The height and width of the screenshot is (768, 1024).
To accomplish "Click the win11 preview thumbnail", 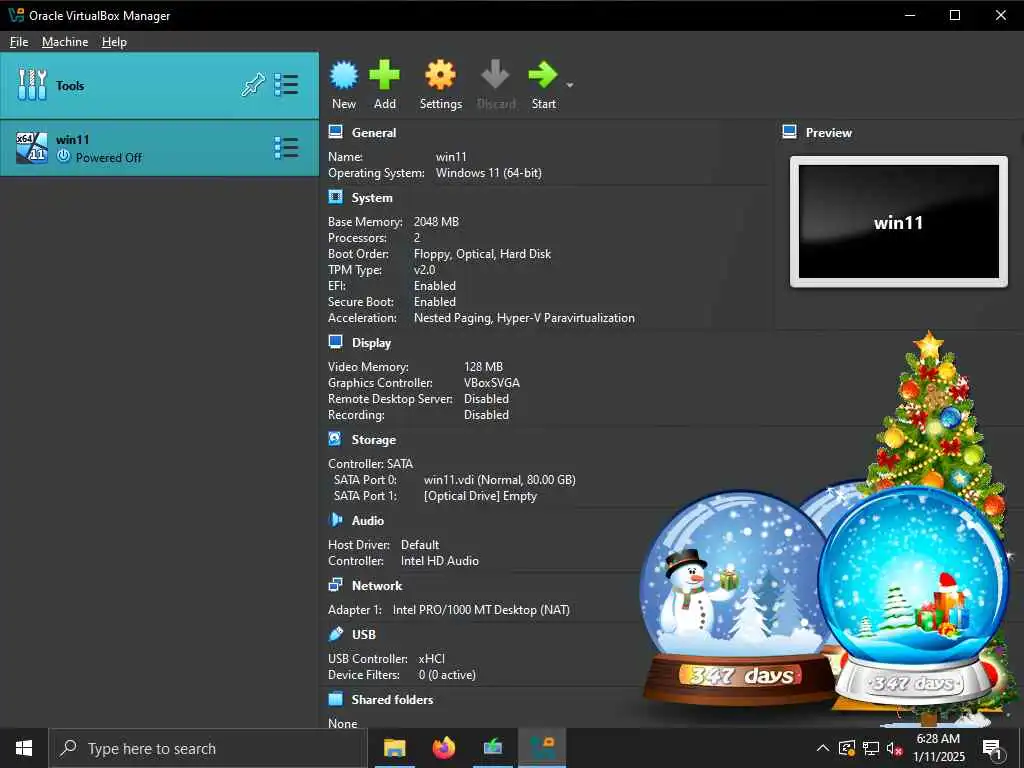I will 899,221.
